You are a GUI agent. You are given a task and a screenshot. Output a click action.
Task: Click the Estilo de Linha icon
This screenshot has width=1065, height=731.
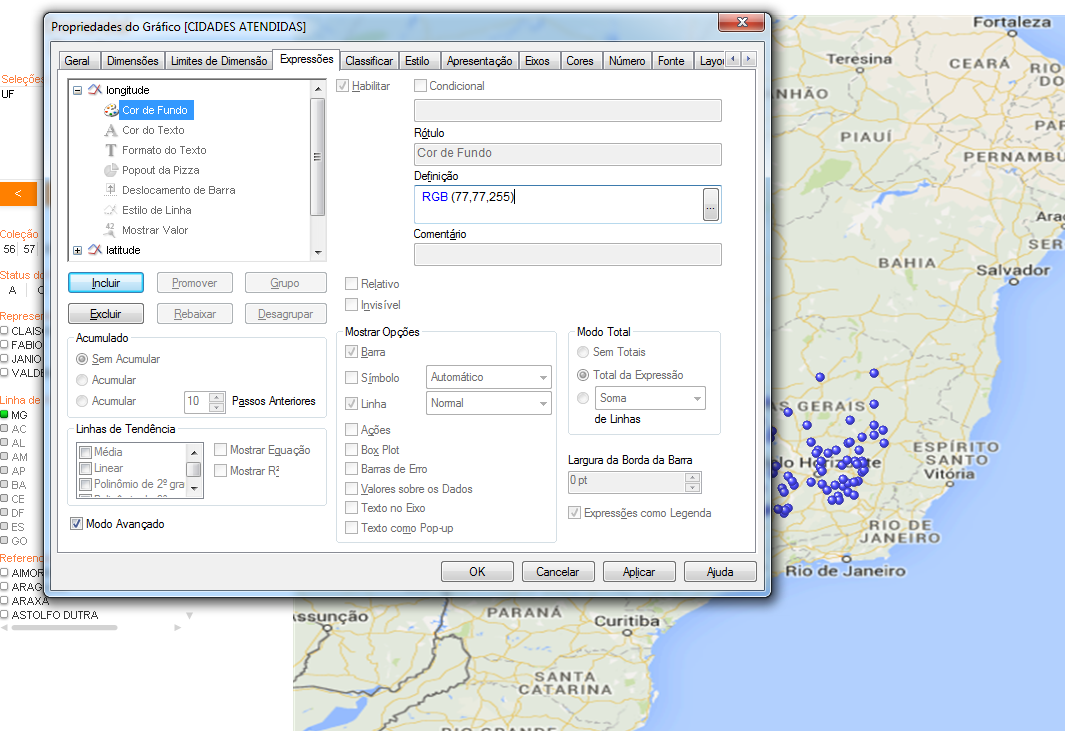[x=111, y=210]
